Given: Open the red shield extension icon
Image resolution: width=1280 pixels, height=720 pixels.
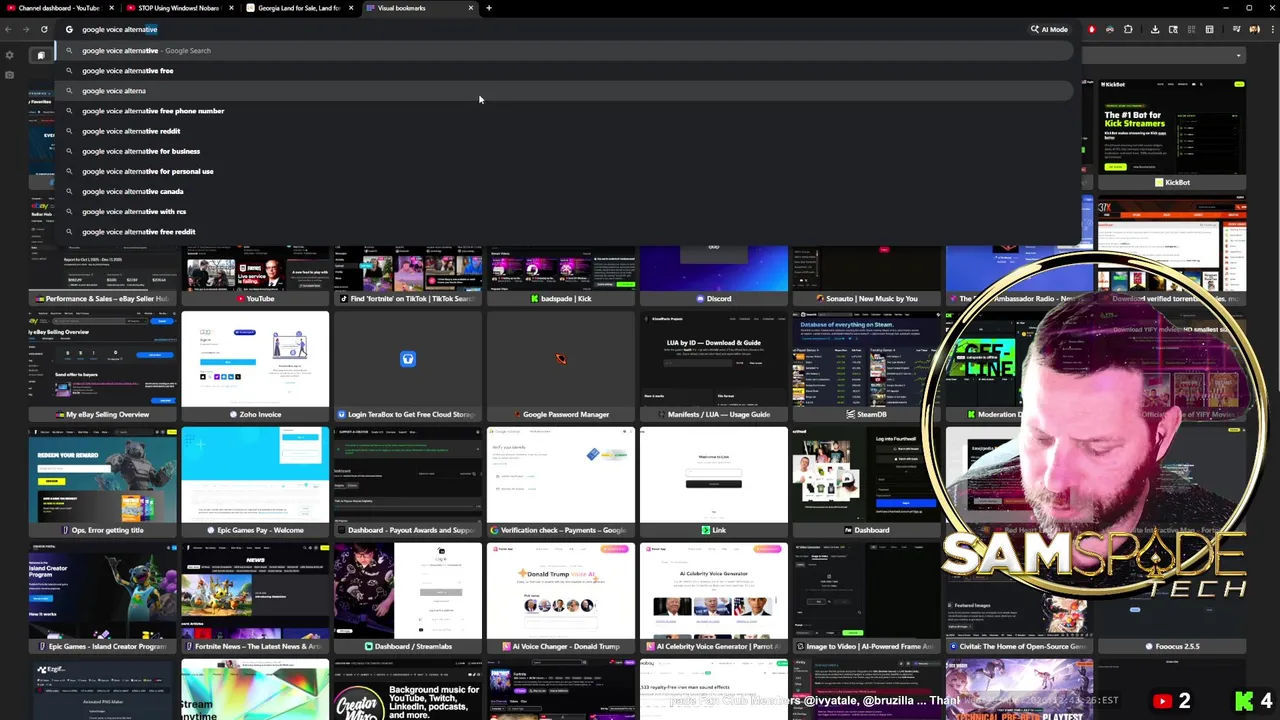Looking at the screenshot, I should pyautogui.click(x=1092, y=29).
